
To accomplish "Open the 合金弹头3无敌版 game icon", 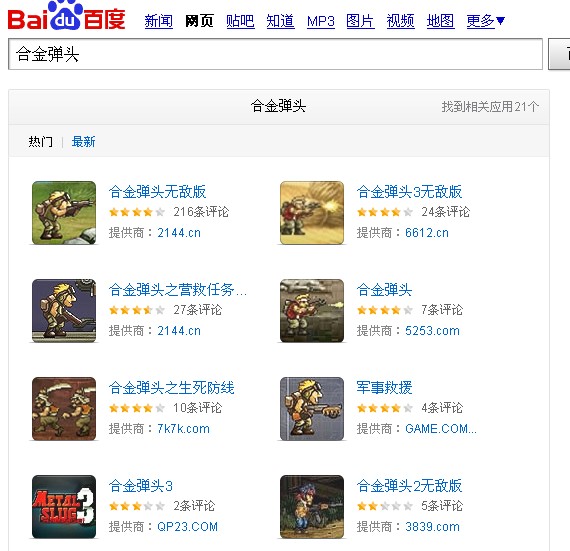I will (312, 213).
